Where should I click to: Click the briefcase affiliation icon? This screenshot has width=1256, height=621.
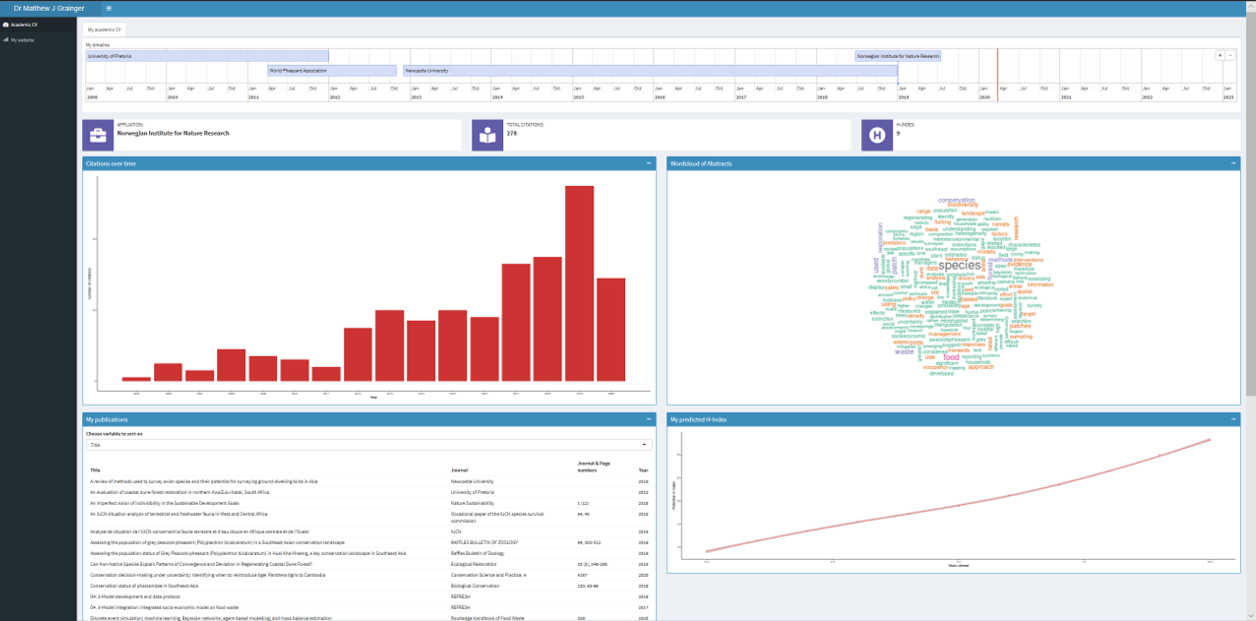(x=98, y=135)
